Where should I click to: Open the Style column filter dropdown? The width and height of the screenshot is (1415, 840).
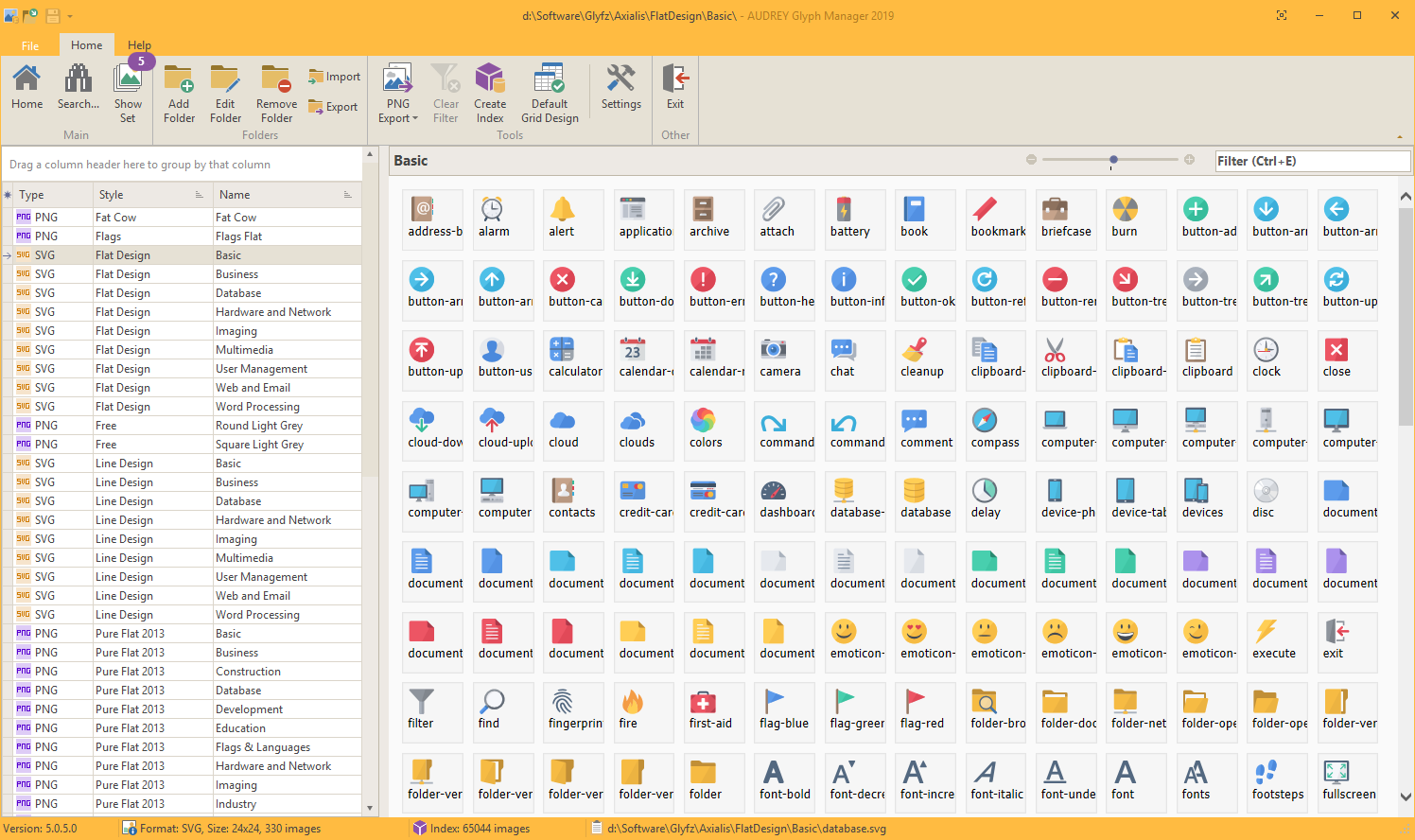(x=199, y=195)
